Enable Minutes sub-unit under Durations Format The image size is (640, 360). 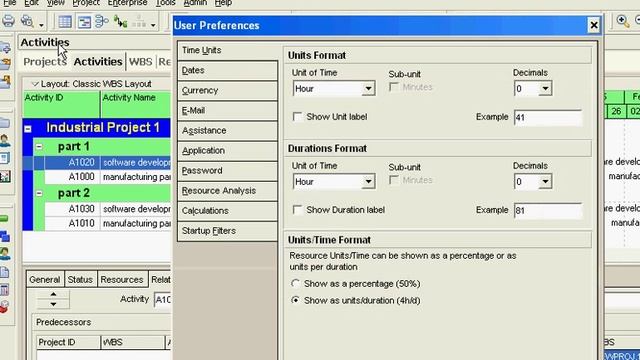point(394,180)
